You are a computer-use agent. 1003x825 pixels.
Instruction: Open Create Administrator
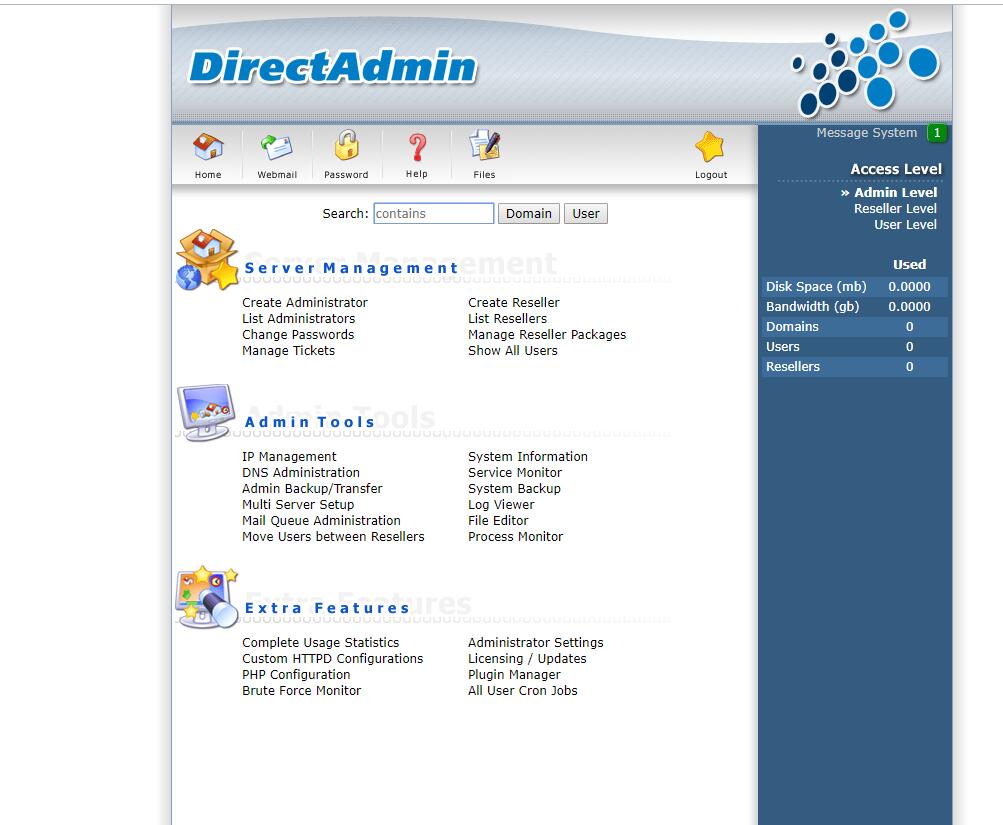304,302
